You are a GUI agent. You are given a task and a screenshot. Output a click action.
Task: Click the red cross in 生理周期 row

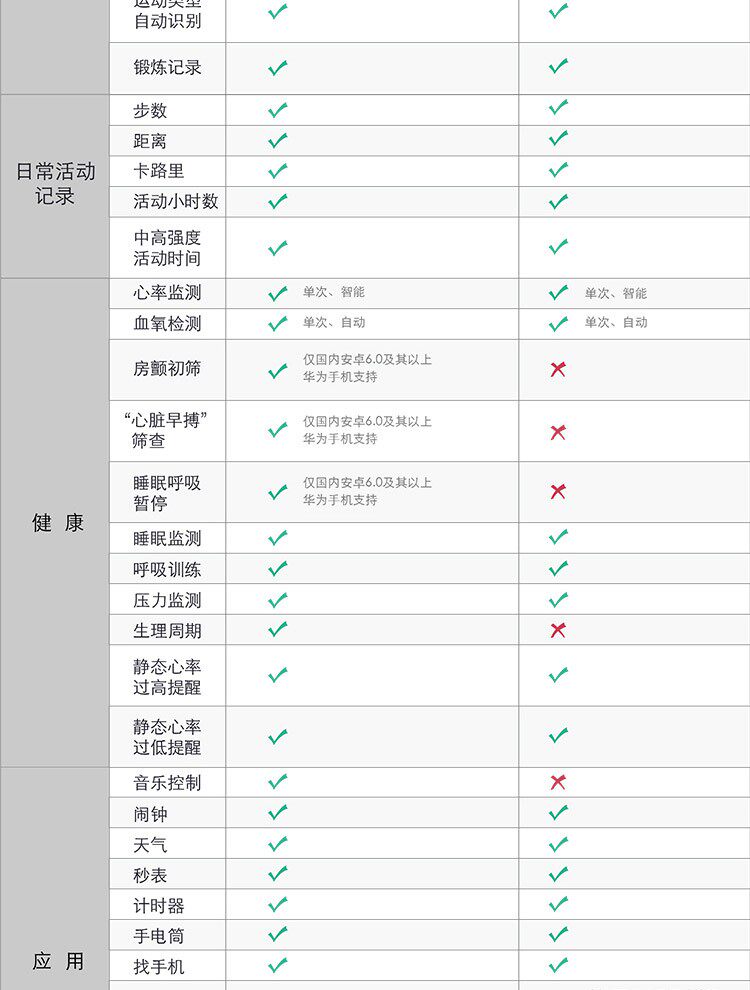click(x=558, y=630)
